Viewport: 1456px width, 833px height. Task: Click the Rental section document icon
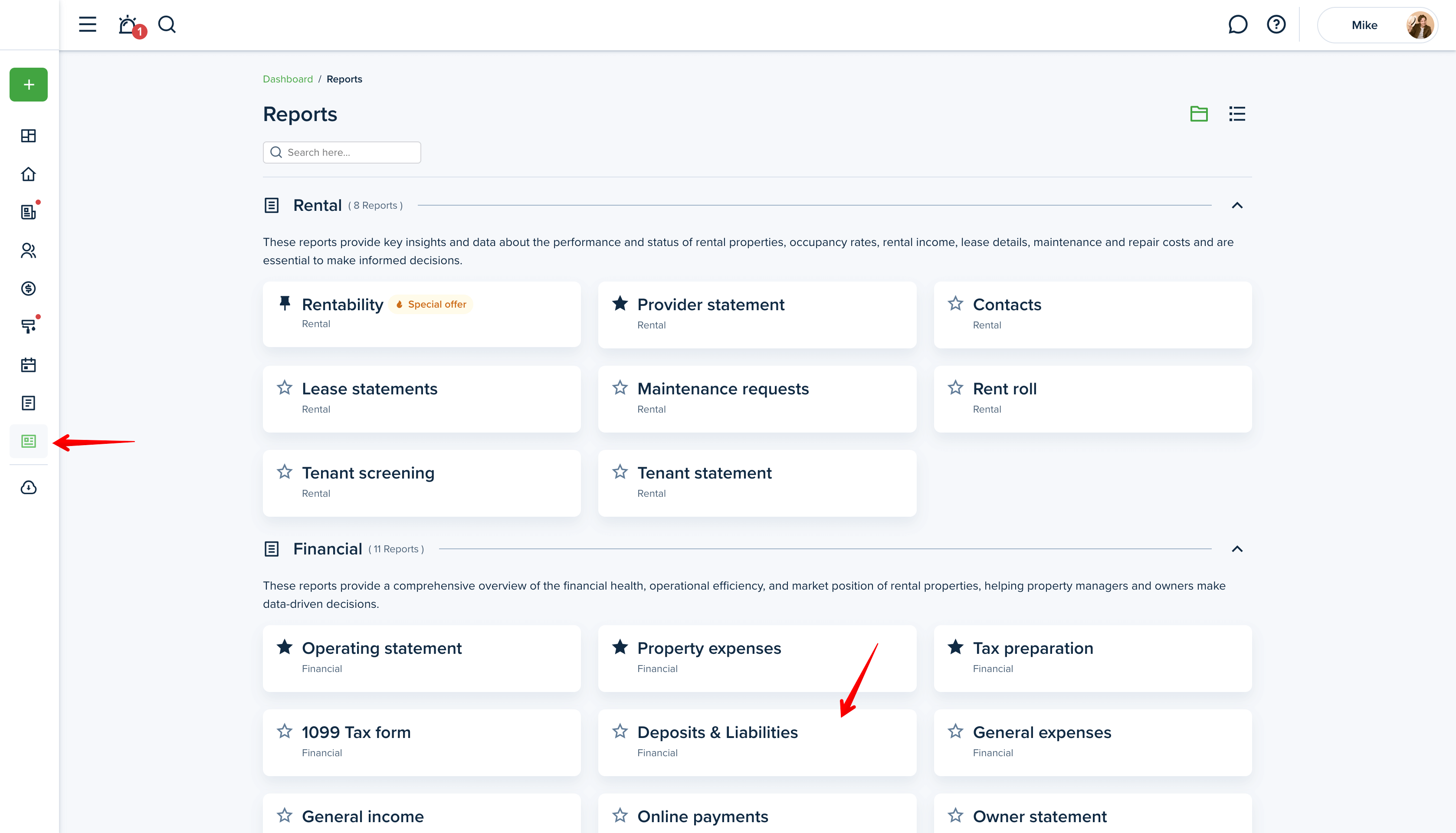pos(272,205)
